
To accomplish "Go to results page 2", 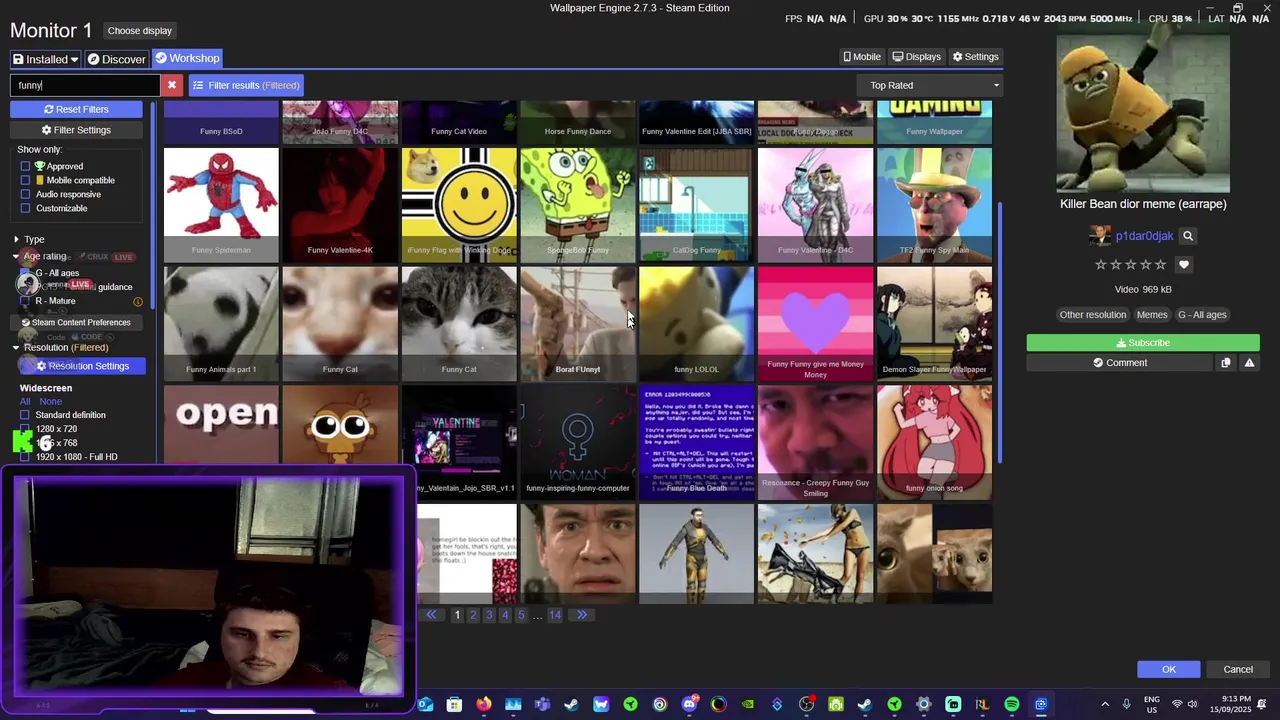I will click(x=473, y=615).
